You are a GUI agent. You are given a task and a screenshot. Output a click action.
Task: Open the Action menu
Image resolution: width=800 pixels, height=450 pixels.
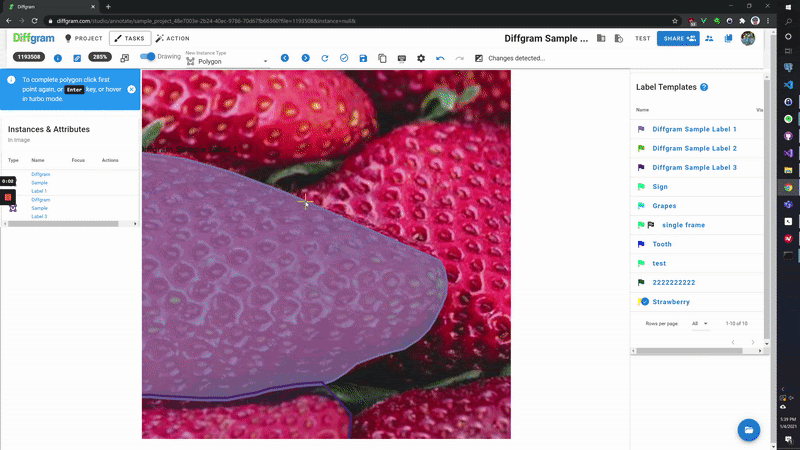click(172, 38)
